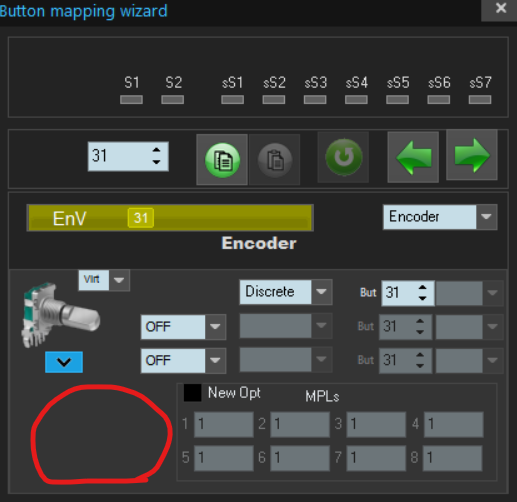Click MPL field number 6
The width and height of the screenshot is (517, 502).
pos(300,458)
